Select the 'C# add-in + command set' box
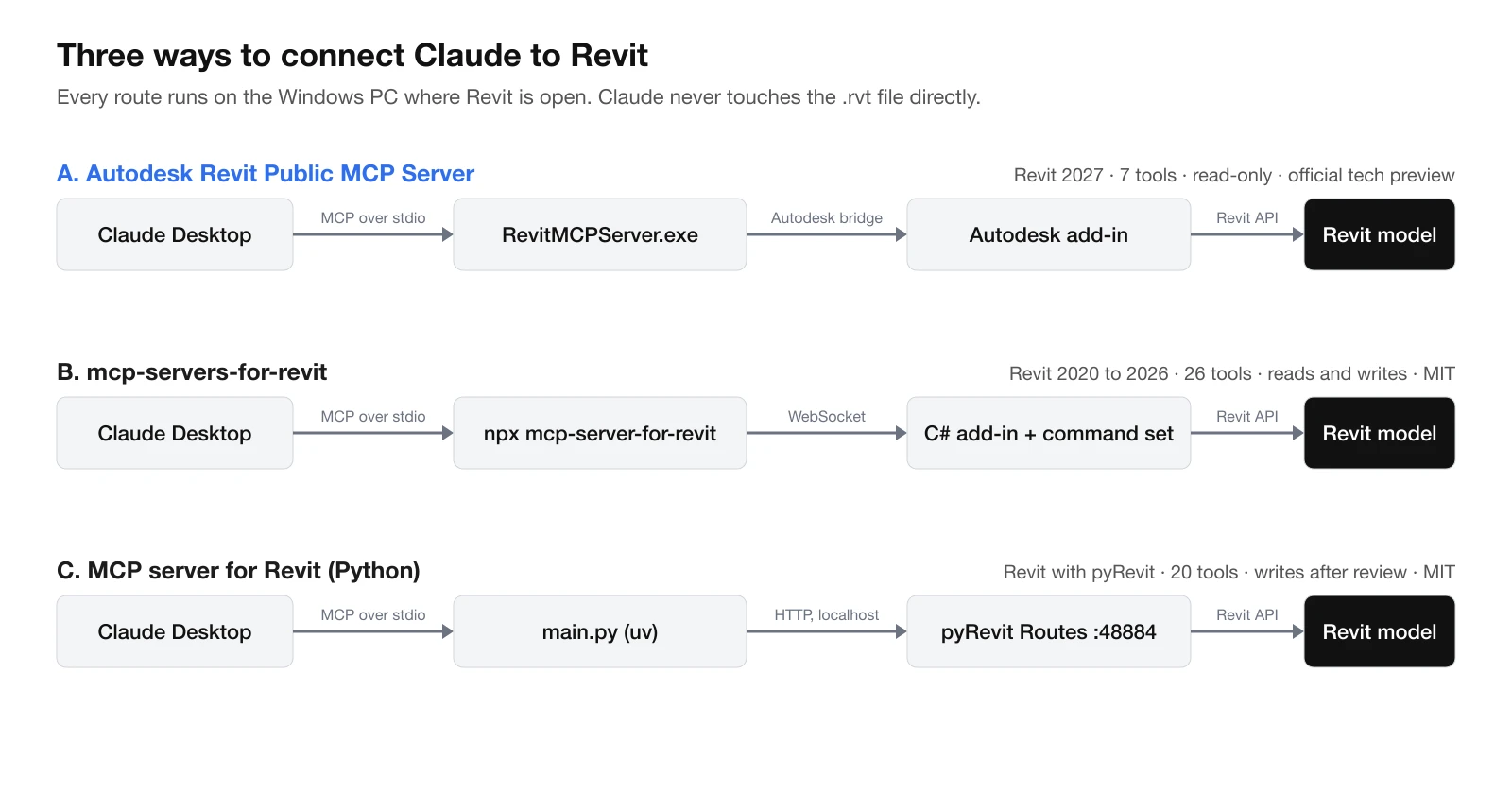The image size is (1512, 794). (1049, 433)
